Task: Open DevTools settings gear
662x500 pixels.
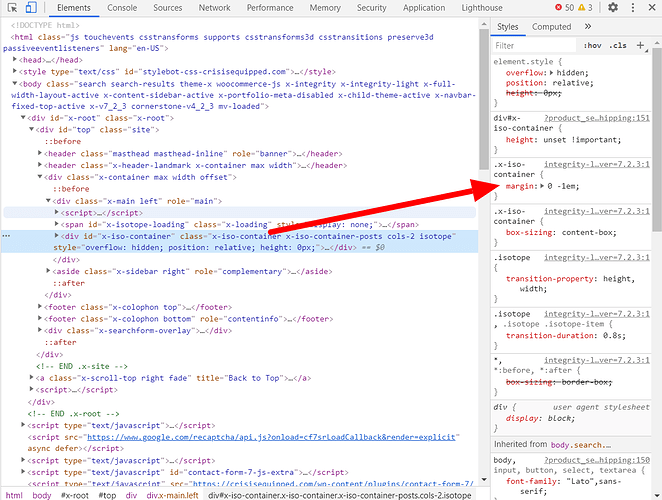Action: tap(613, 8)
